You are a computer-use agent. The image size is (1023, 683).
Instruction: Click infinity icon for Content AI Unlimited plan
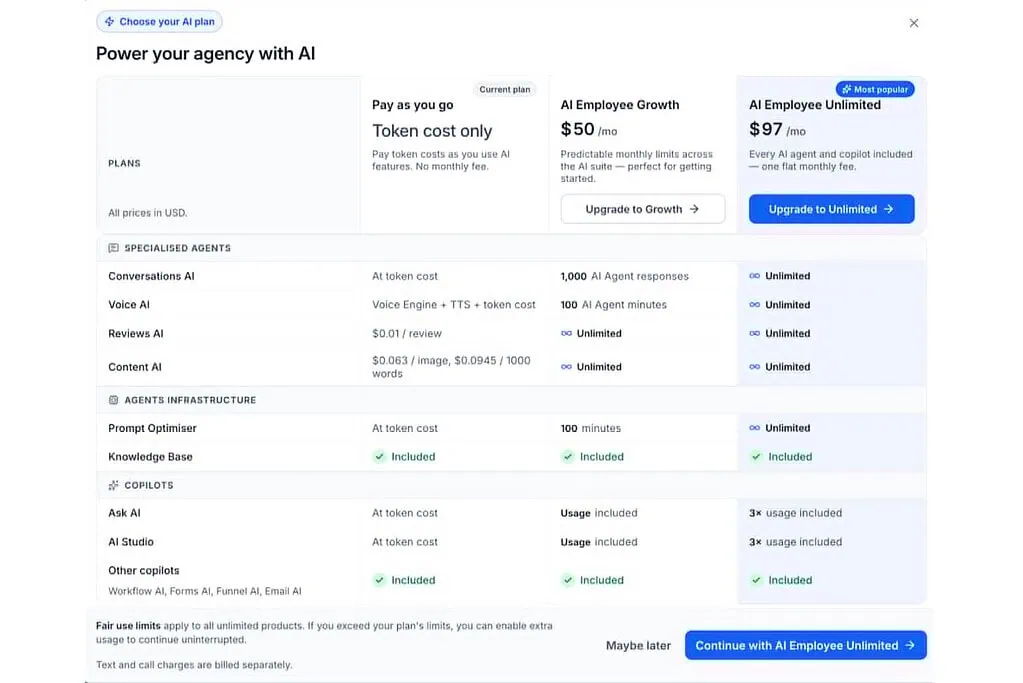(x=755, y=367)
